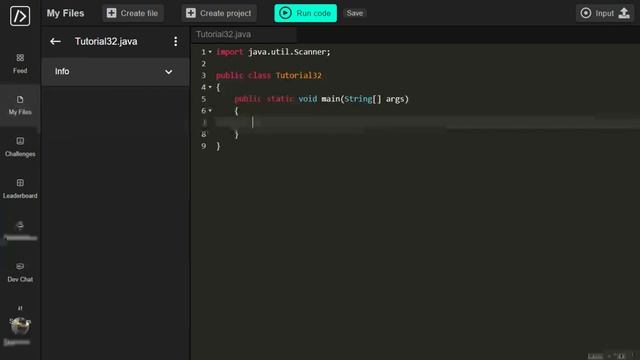Open the Feed sidebar section

20,63
